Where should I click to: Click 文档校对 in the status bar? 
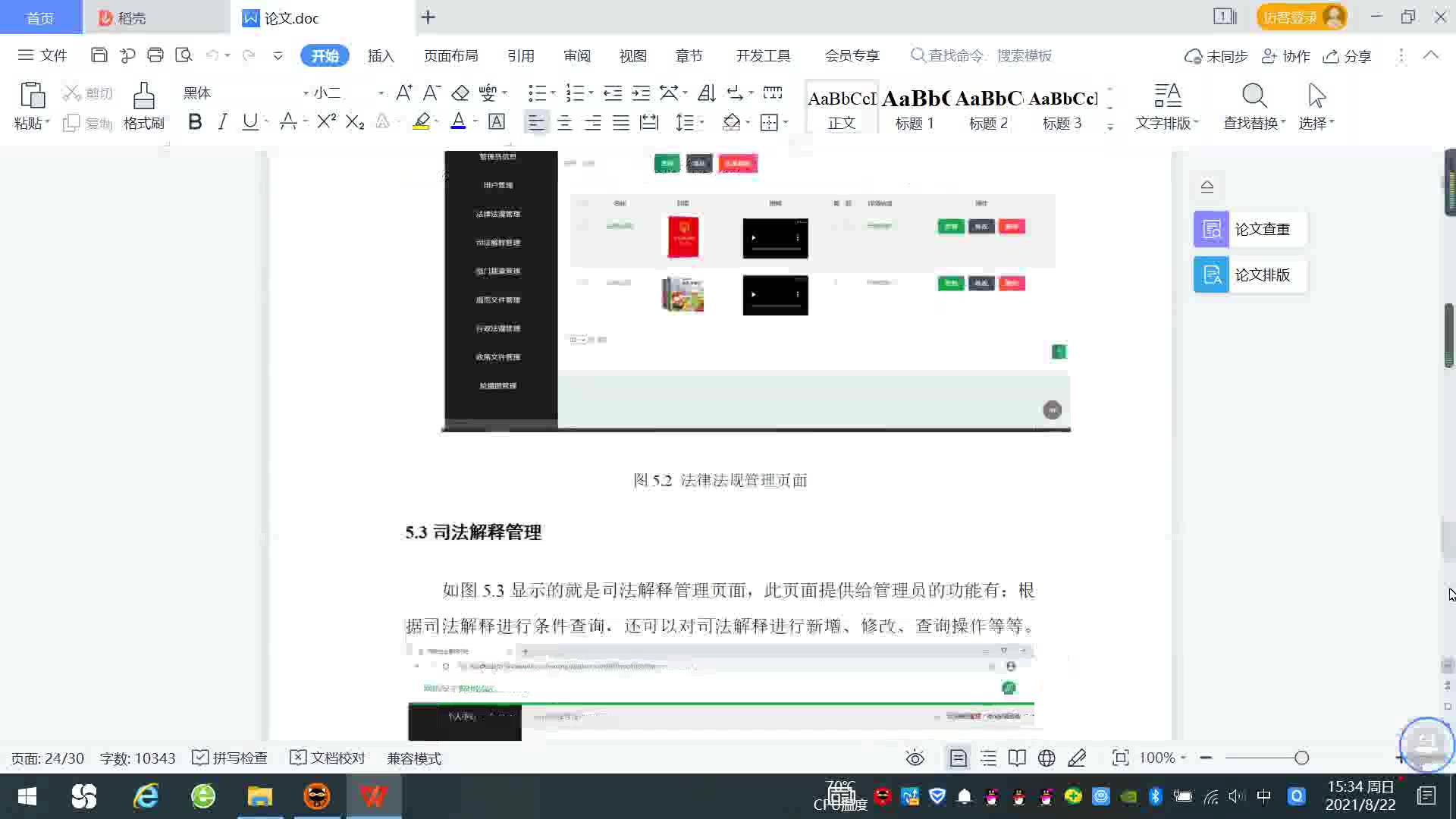pos(328,758)
